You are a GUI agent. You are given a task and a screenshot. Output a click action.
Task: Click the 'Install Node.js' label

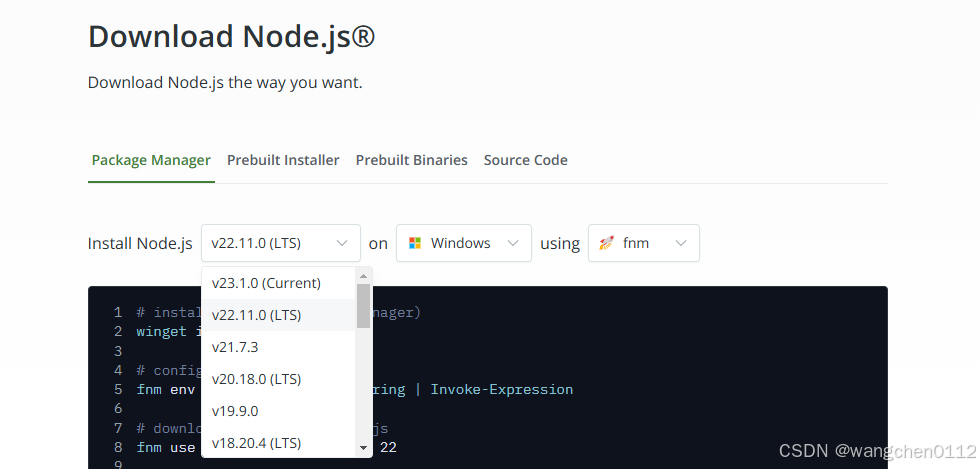140,243
